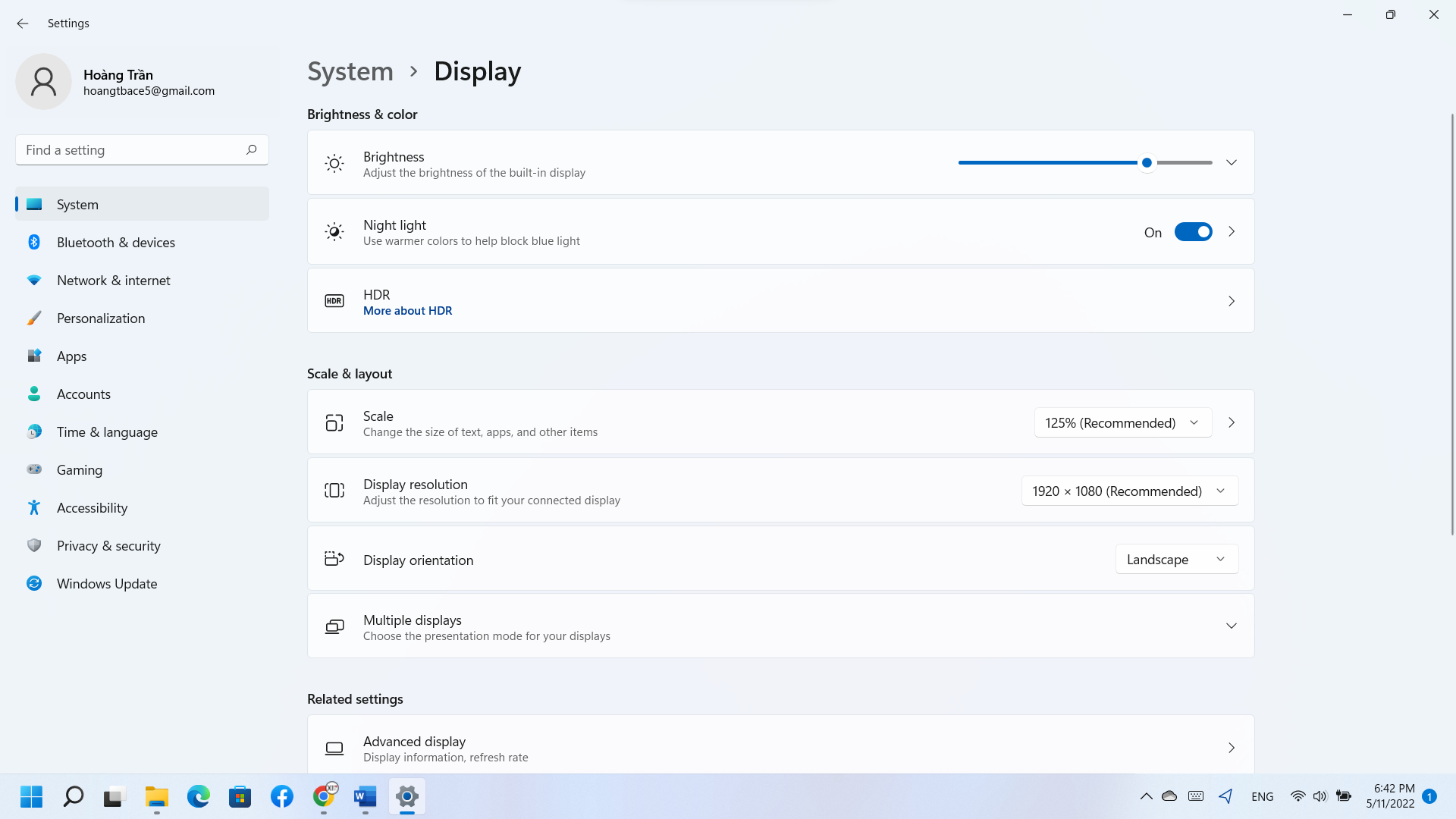The height and width of the screenshot is (819, 1456).
Task: Click the search magnifier in Find a setting
Action: point(251,149)
